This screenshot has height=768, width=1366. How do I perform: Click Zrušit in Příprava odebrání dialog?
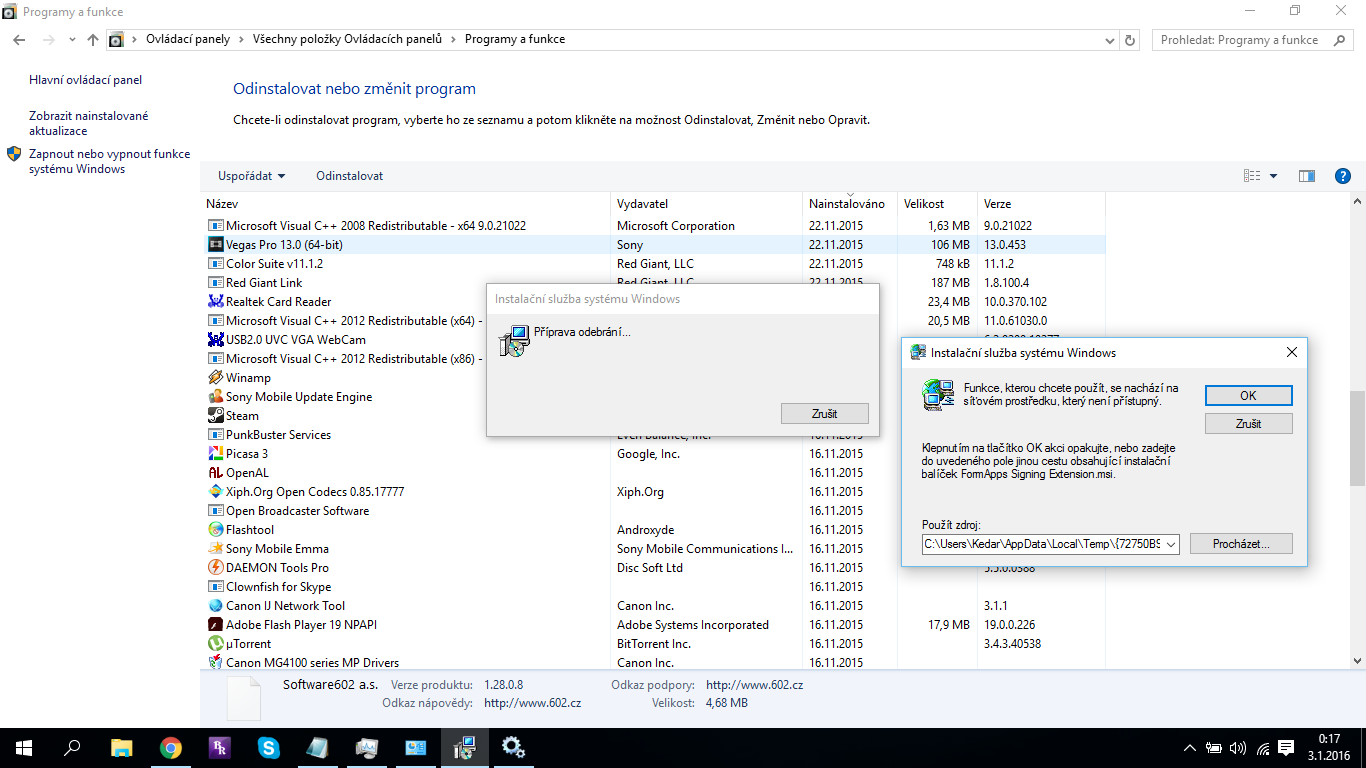tap(825, 413)
